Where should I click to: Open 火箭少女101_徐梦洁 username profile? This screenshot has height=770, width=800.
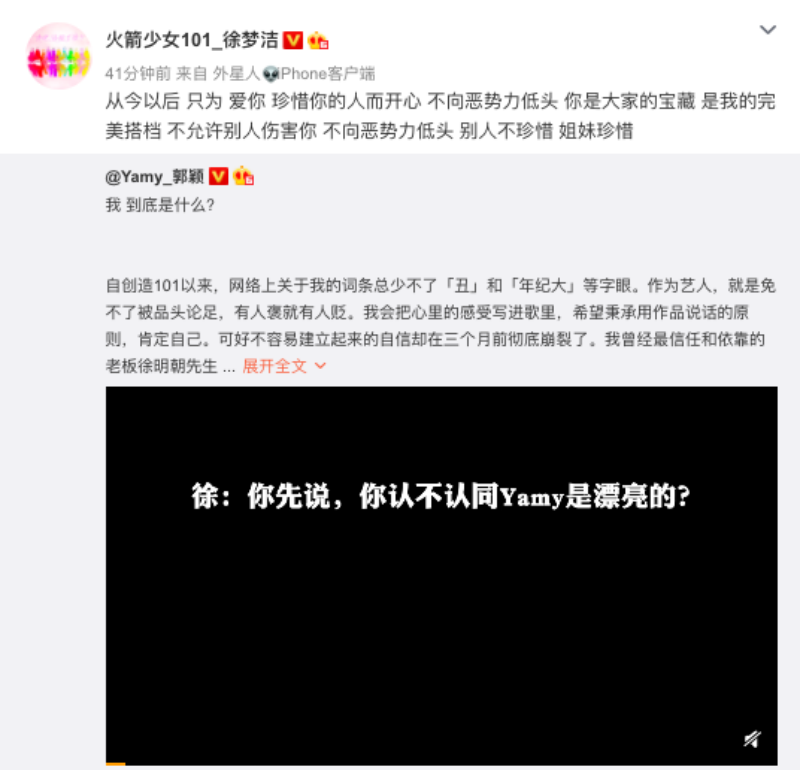click(x=192, y=40)
